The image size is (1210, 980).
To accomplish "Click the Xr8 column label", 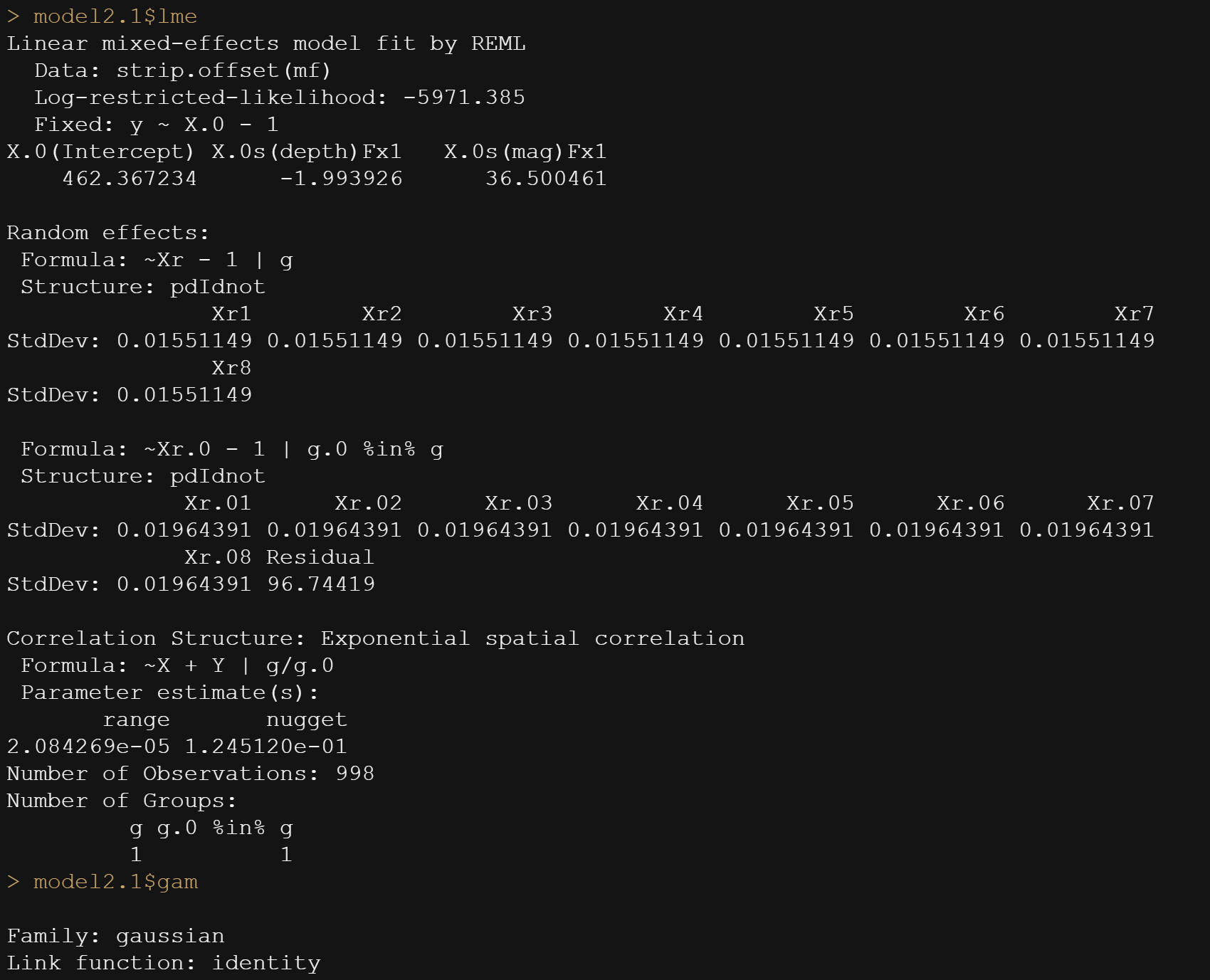I will (x=231, y=368).
